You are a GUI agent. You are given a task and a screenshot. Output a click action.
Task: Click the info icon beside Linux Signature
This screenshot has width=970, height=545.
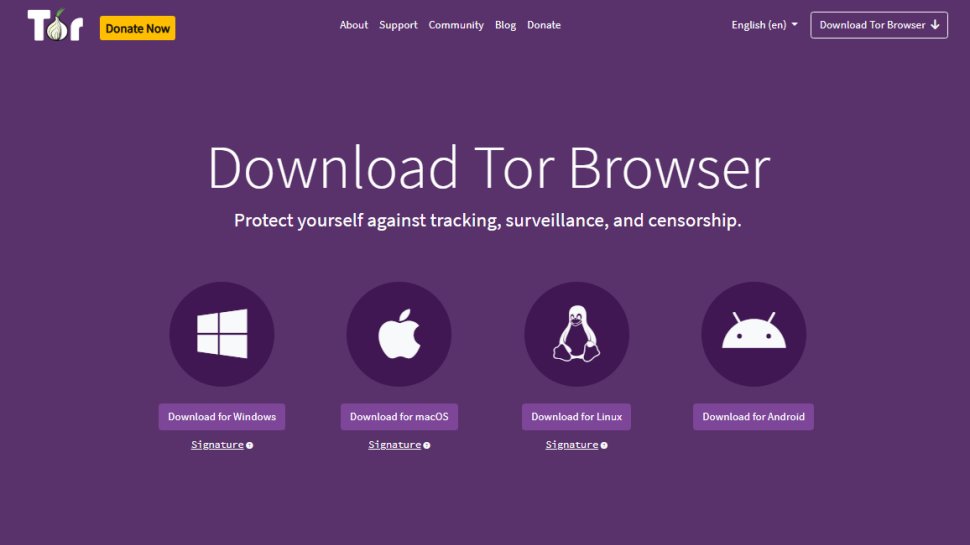tap(604, 445)
